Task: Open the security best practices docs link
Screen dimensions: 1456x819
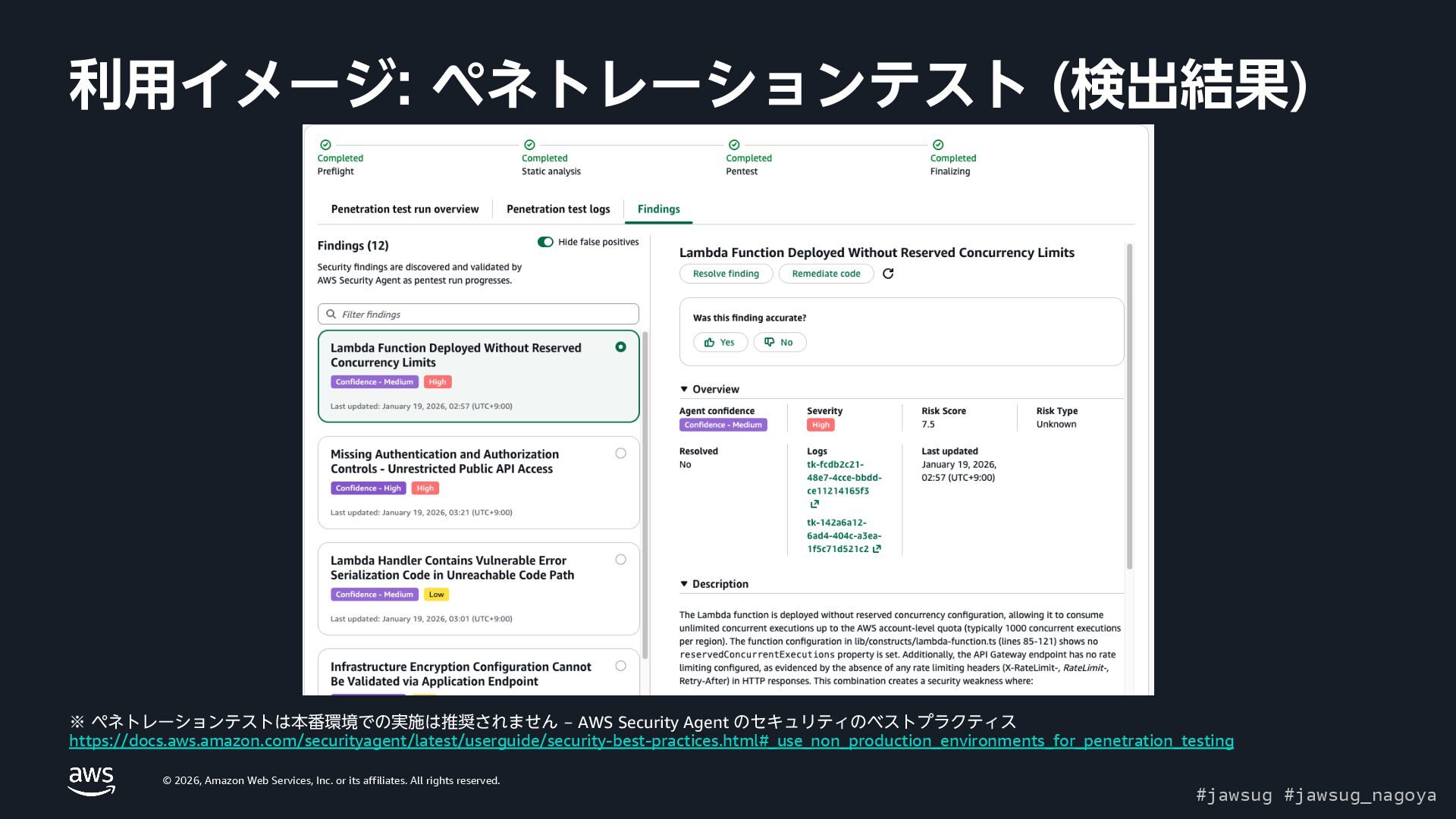Action: pyautogui.click(x=651, y=741)
